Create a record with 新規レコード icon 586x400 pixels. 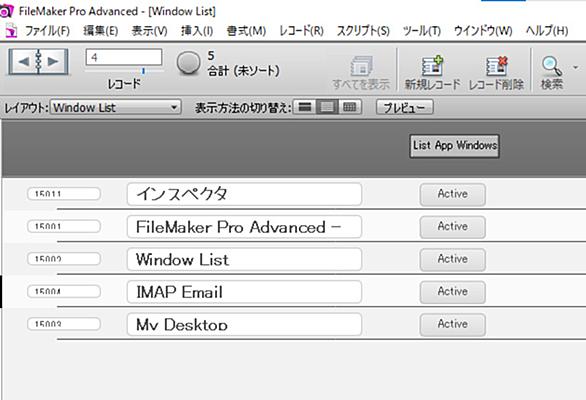432,66
